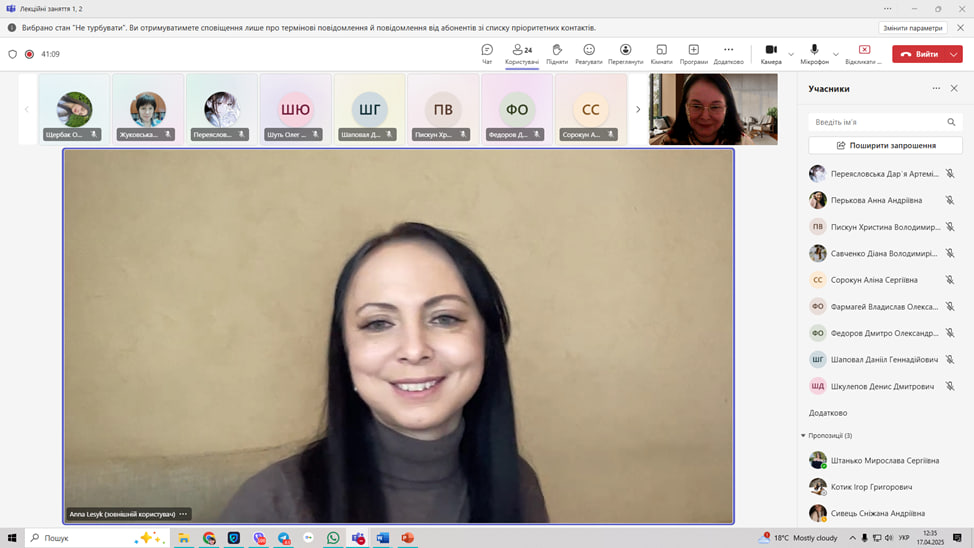974x548 pixels.
Task: Open Viber from taskbar
Action: coord(259,538)
